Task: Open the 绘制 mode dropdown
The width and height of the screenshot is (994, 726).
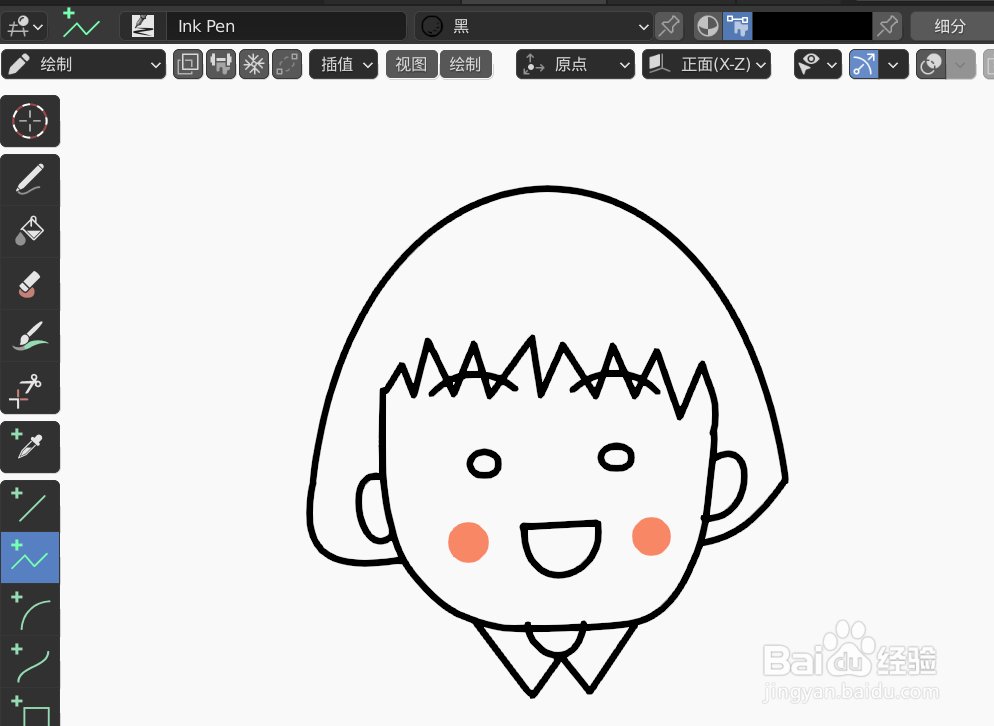Action: (x=84, y=64)
